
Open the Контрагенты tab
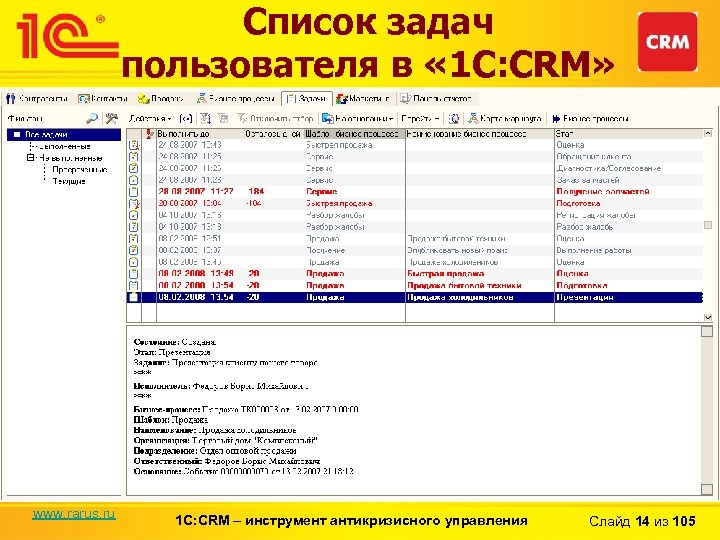[x=37, y=98]
